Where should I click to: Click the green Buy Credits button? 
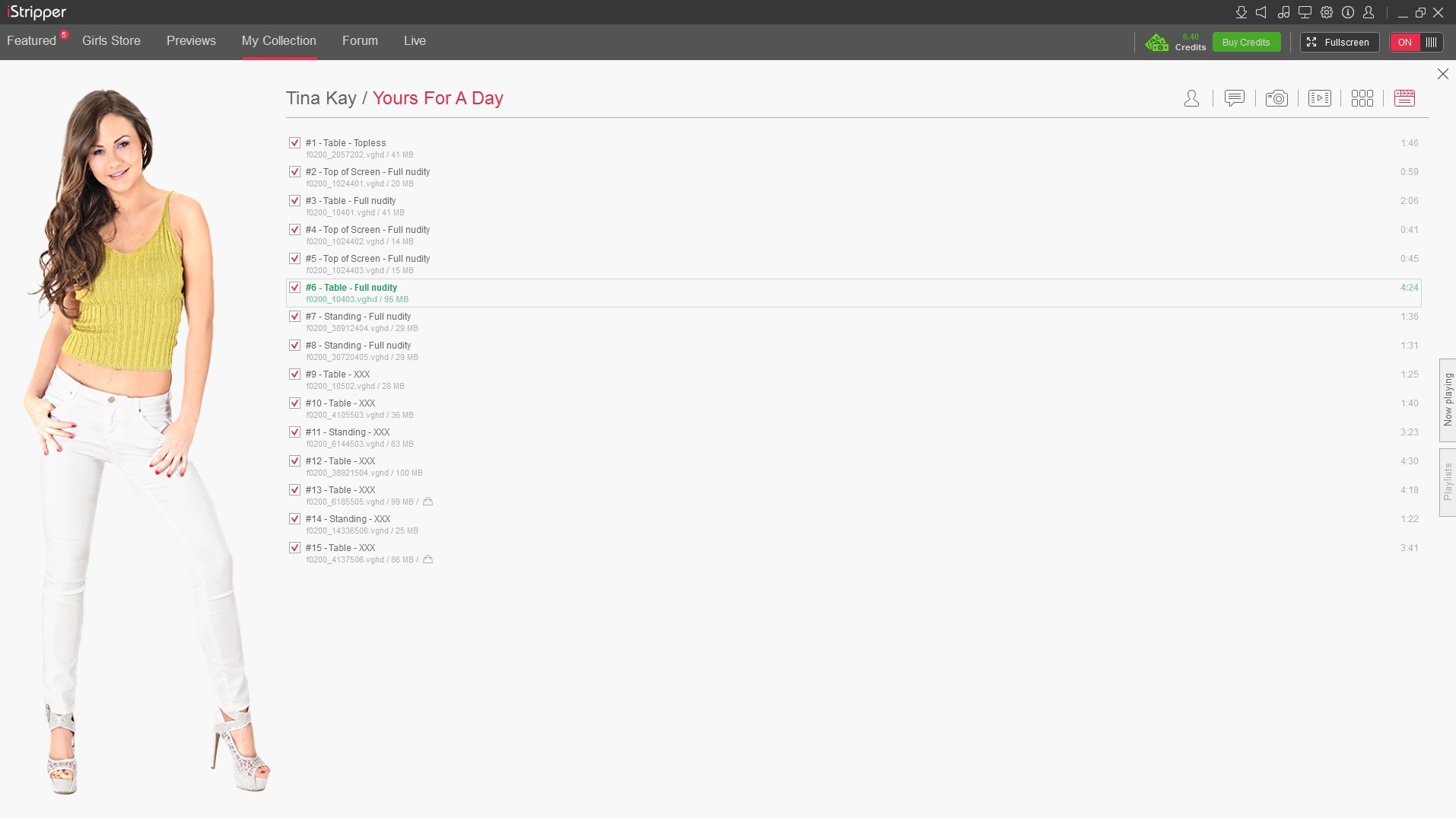1245,43
